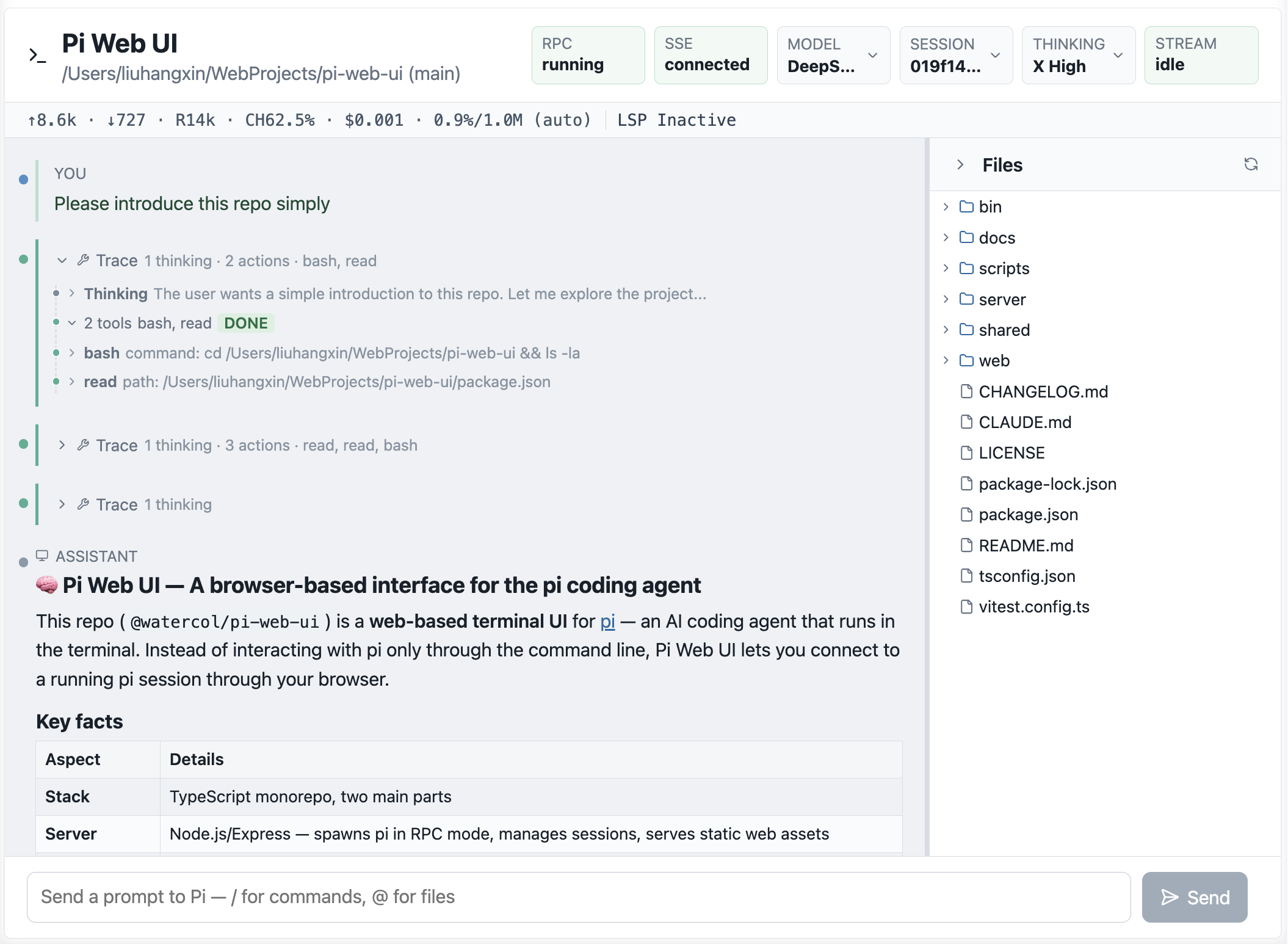This screenshot has height=944, width=1288.
Task: Click the $0.001 cost value
Action: click(x=374, y=120)
